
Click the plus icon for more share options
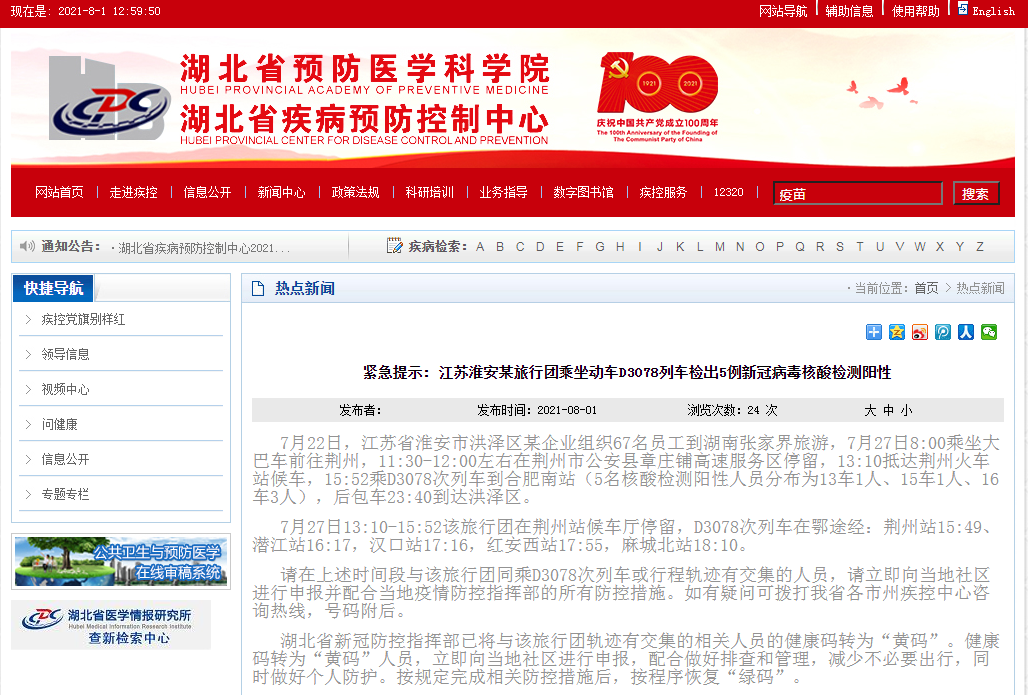874,332
